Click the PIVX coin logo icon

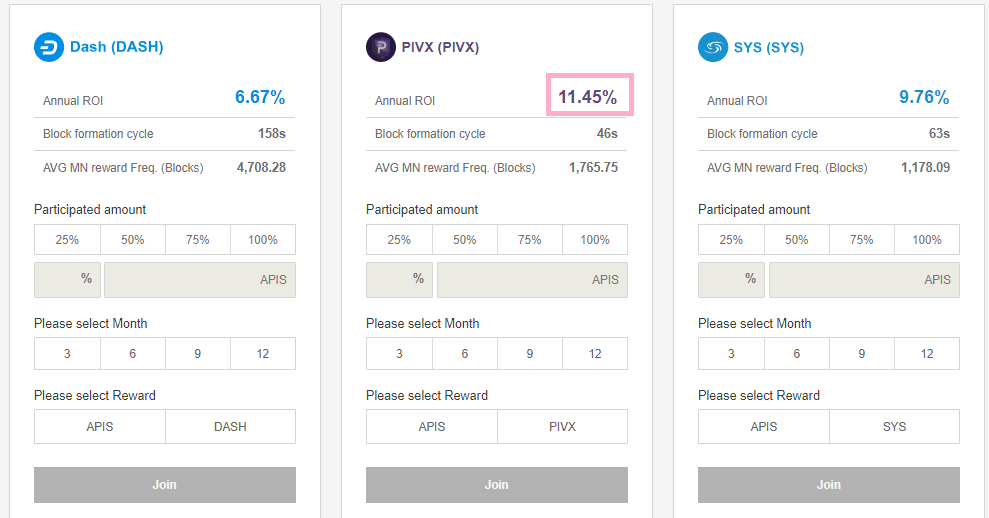pos(381,47)
